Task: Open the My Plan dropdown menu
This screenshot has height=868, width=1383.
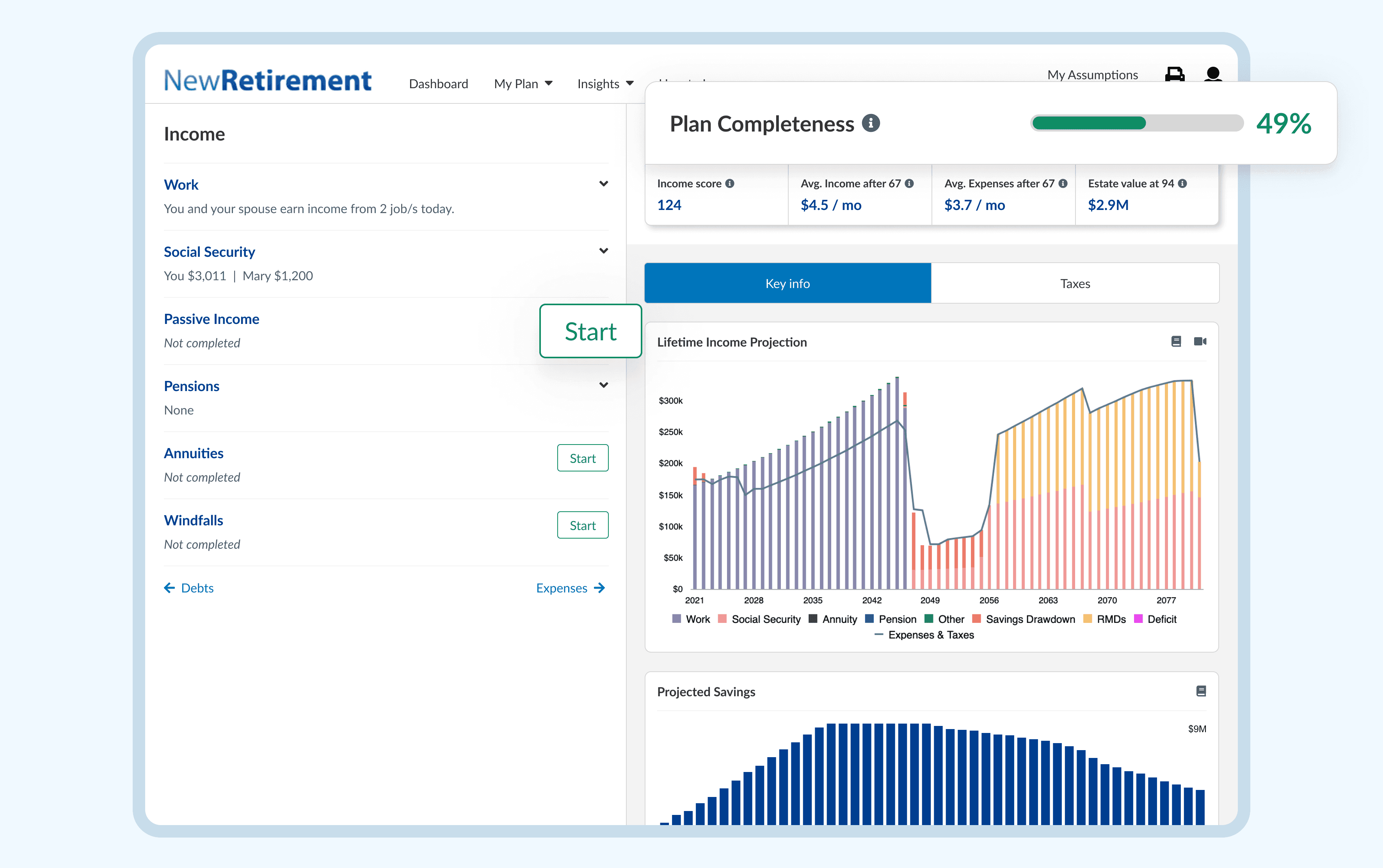Action: click(523, 84)
